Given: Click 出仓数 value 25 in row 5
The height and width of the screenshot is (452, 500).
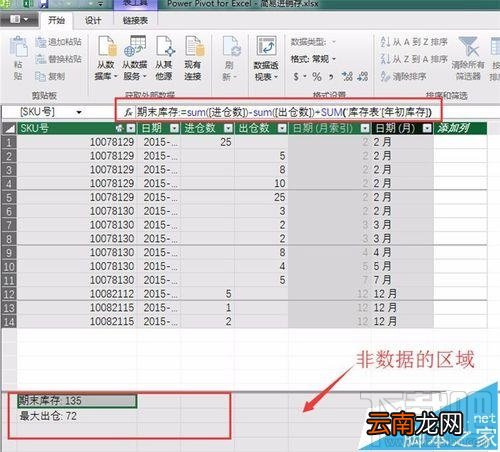Looking at the screenshot, I should (262, 197).
